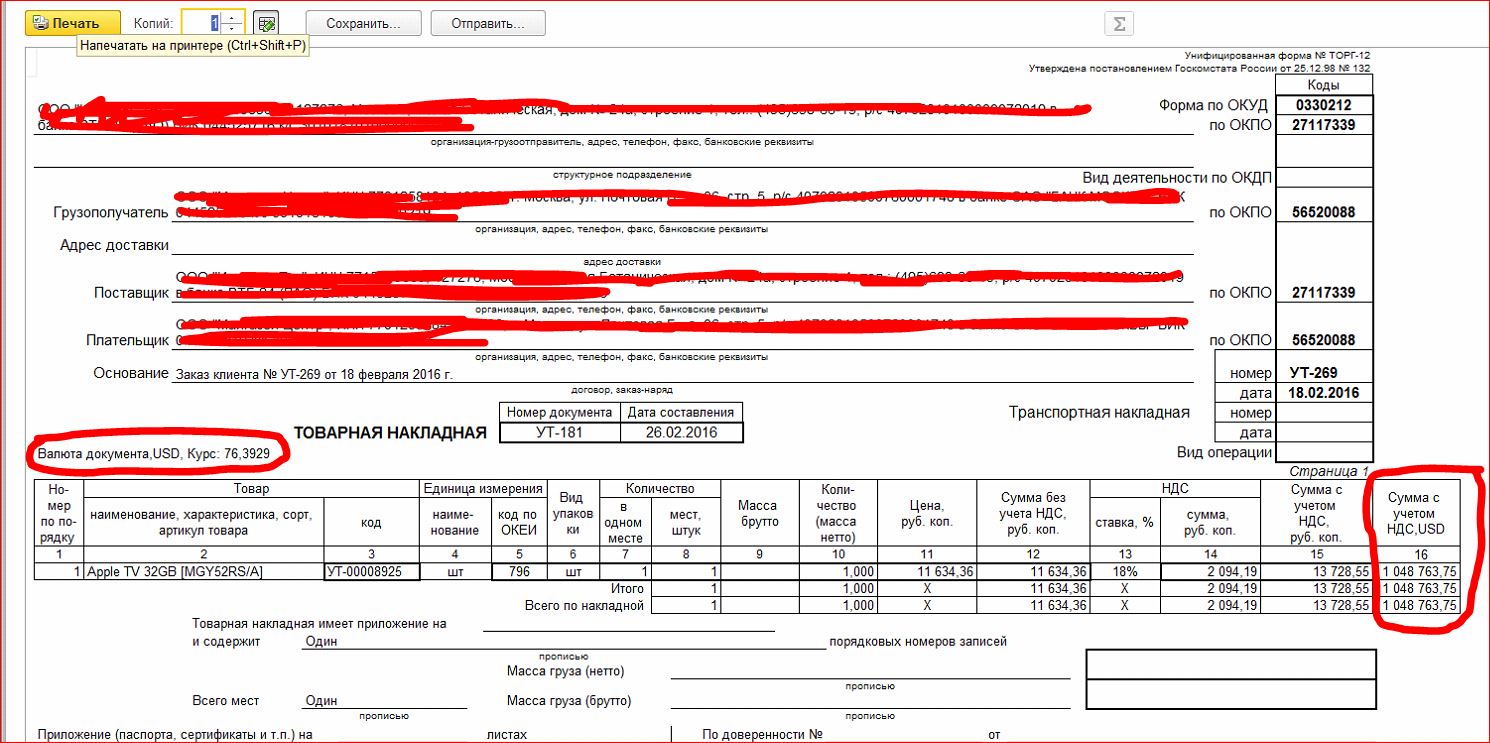Viewport: 1490px width, 743px height.
Task: Click the Итого row label
Action: point(626,589)
